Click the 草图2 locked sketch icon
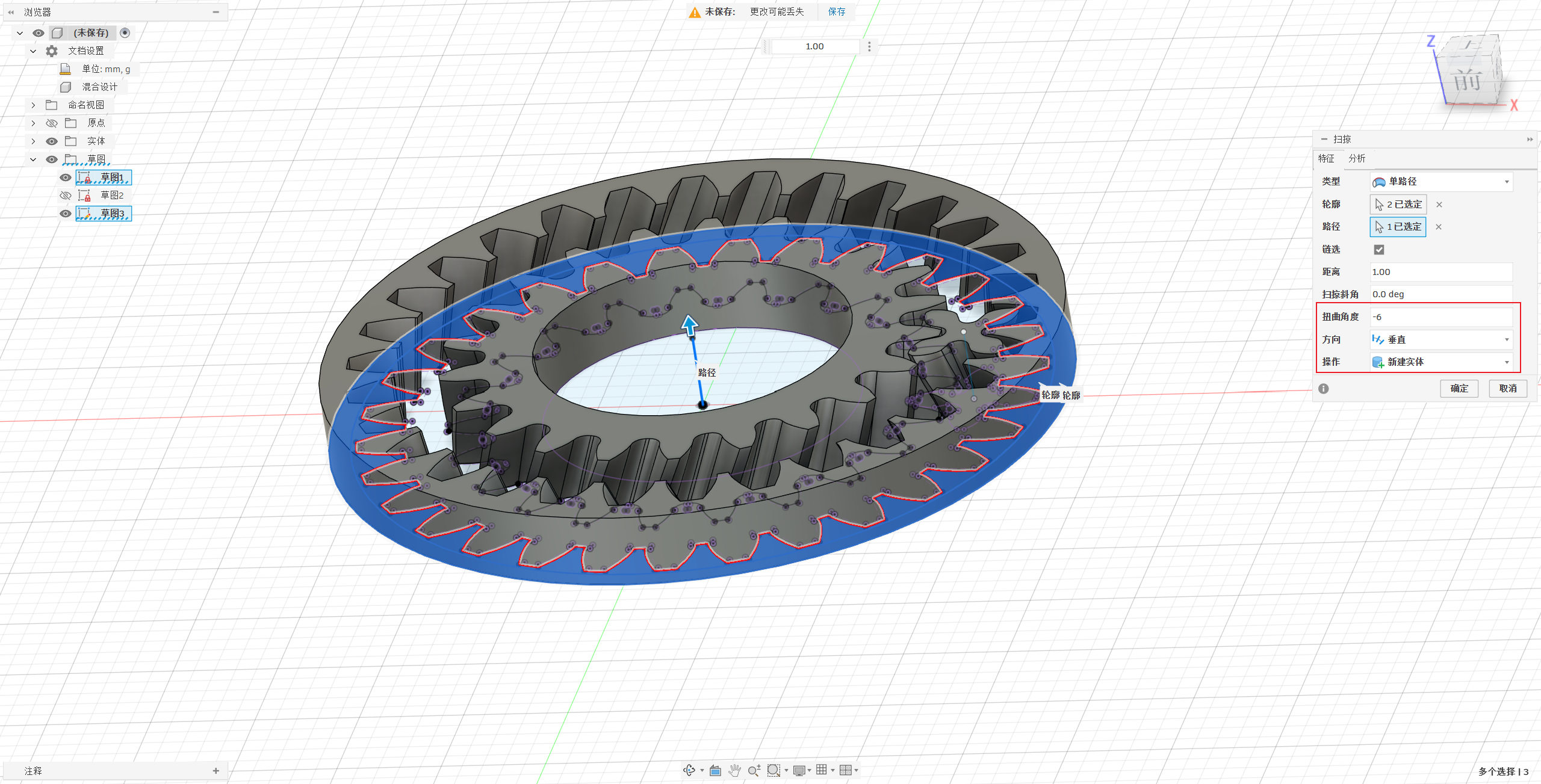Image resolution: width=1541 pixels, height=784 pixels. point(85,196)
